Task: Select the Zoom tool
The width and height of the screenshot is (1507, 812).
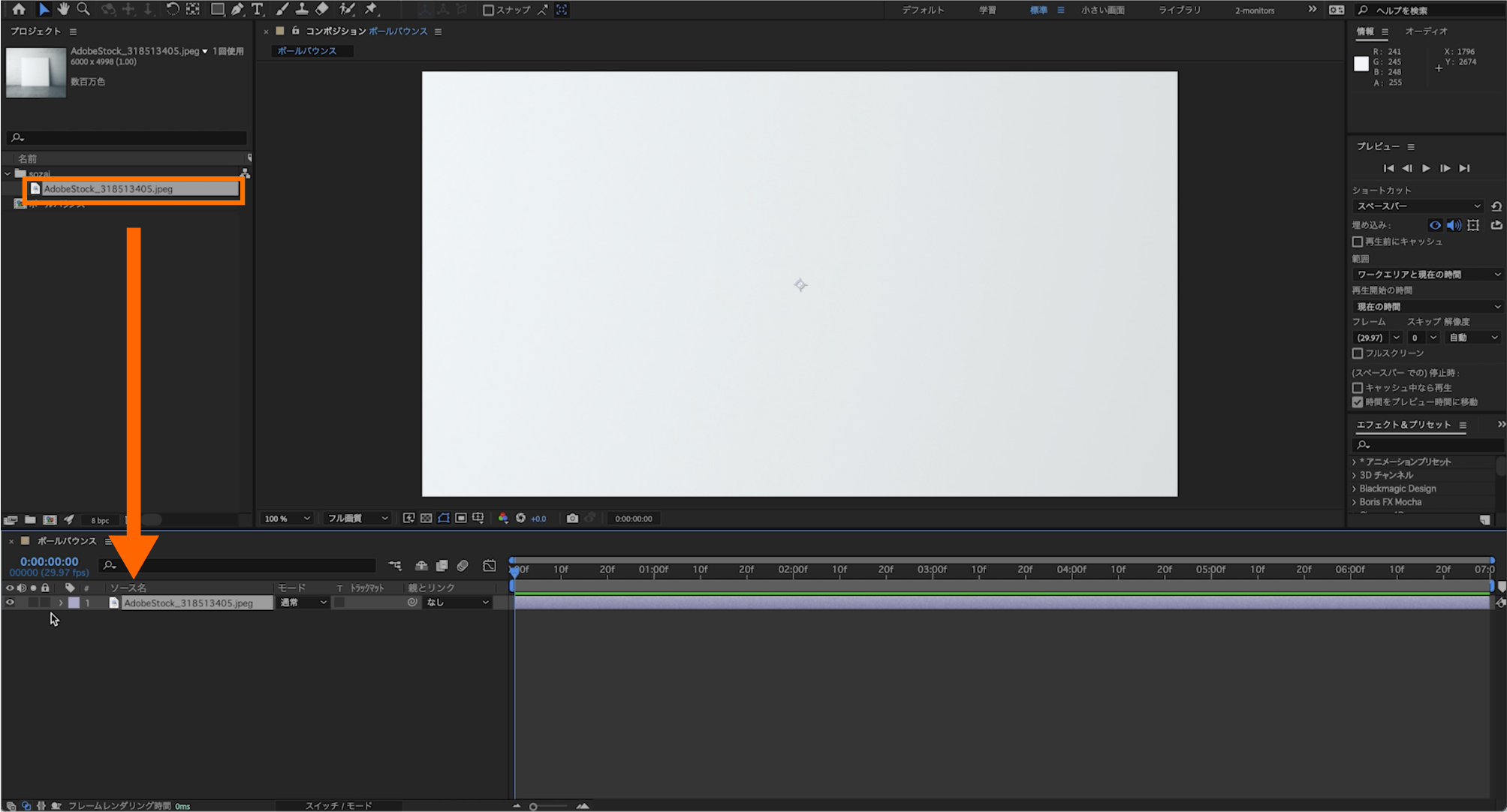Action: coord(83,9)
